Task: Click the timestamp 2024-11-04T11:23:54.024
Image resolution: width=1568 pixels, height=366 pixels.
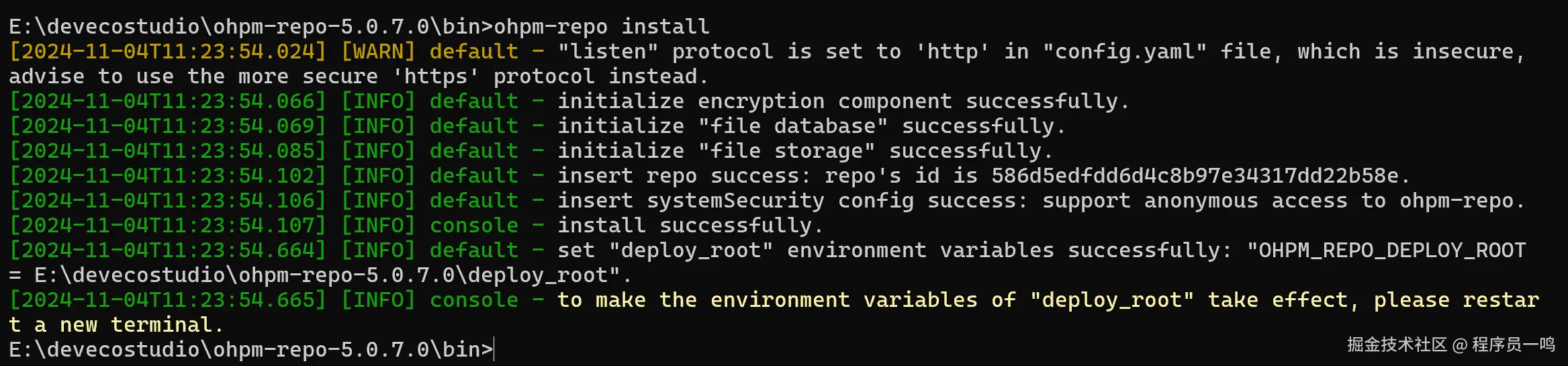Action: coord(168,52)
